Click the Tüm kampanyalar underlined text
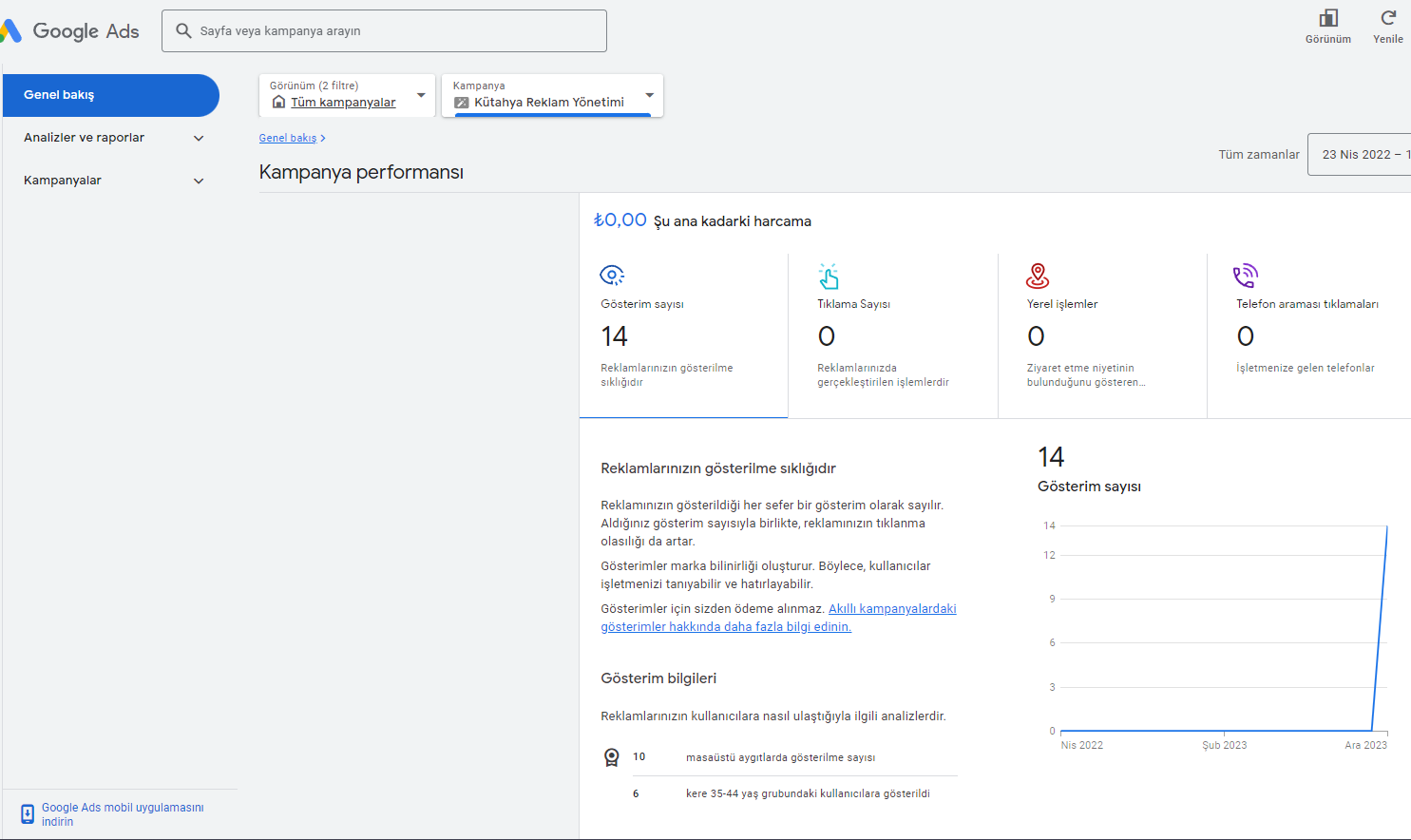 click(343, 103)
